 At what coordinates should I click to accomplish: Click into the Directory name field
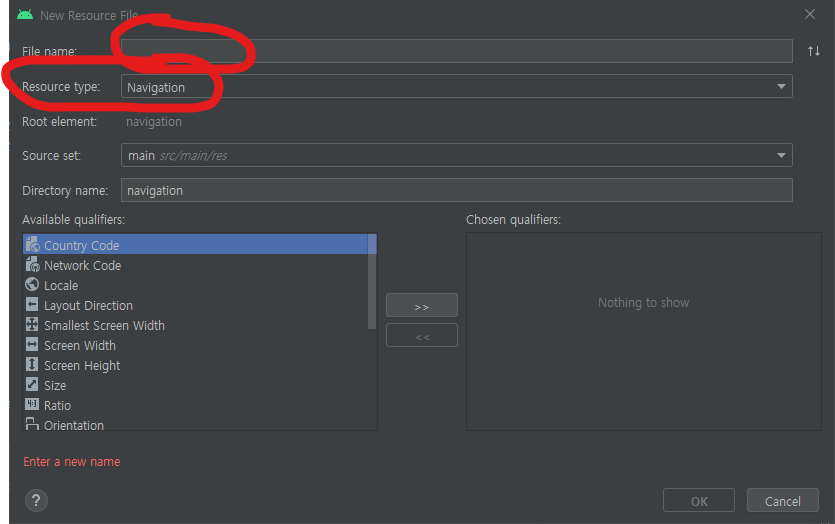pyautogui.click(x=456, y=190)
